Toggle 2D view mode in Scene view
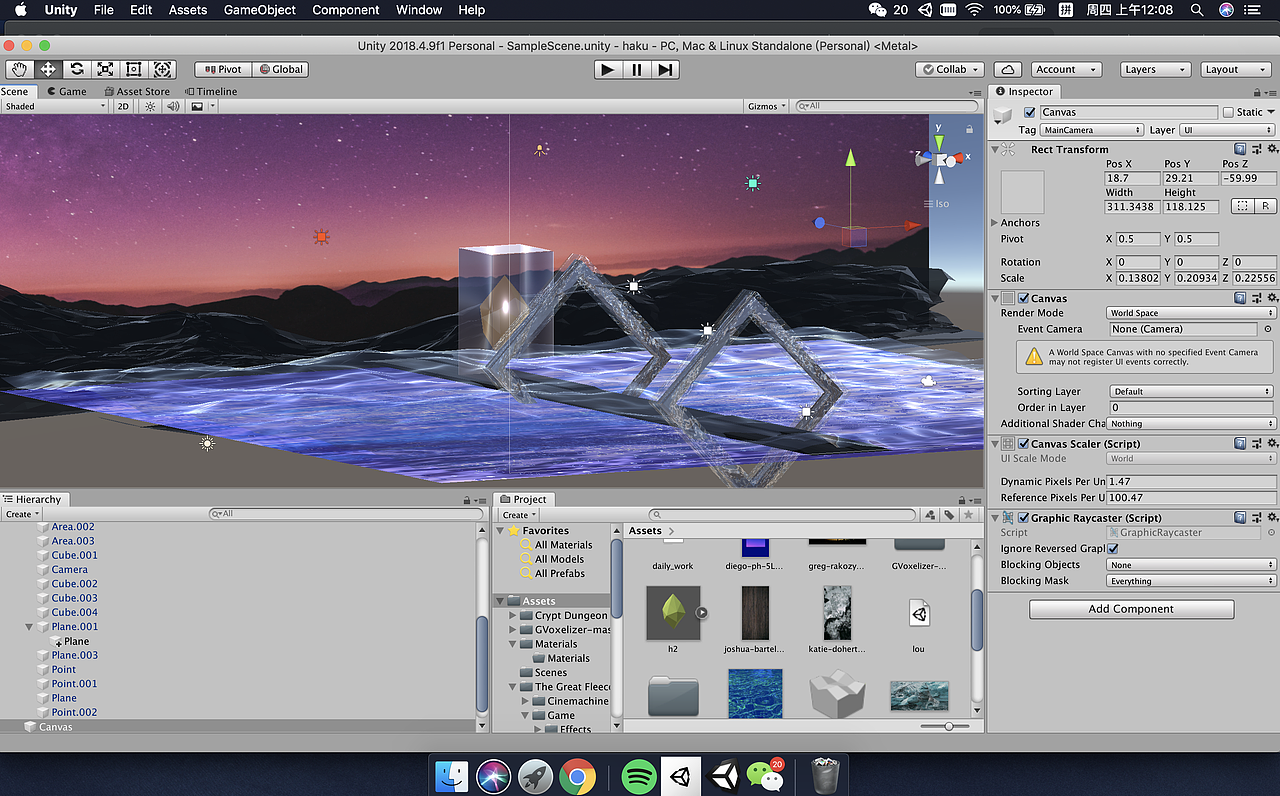Viewport: 1280px width, 796px height. (122, 105)
